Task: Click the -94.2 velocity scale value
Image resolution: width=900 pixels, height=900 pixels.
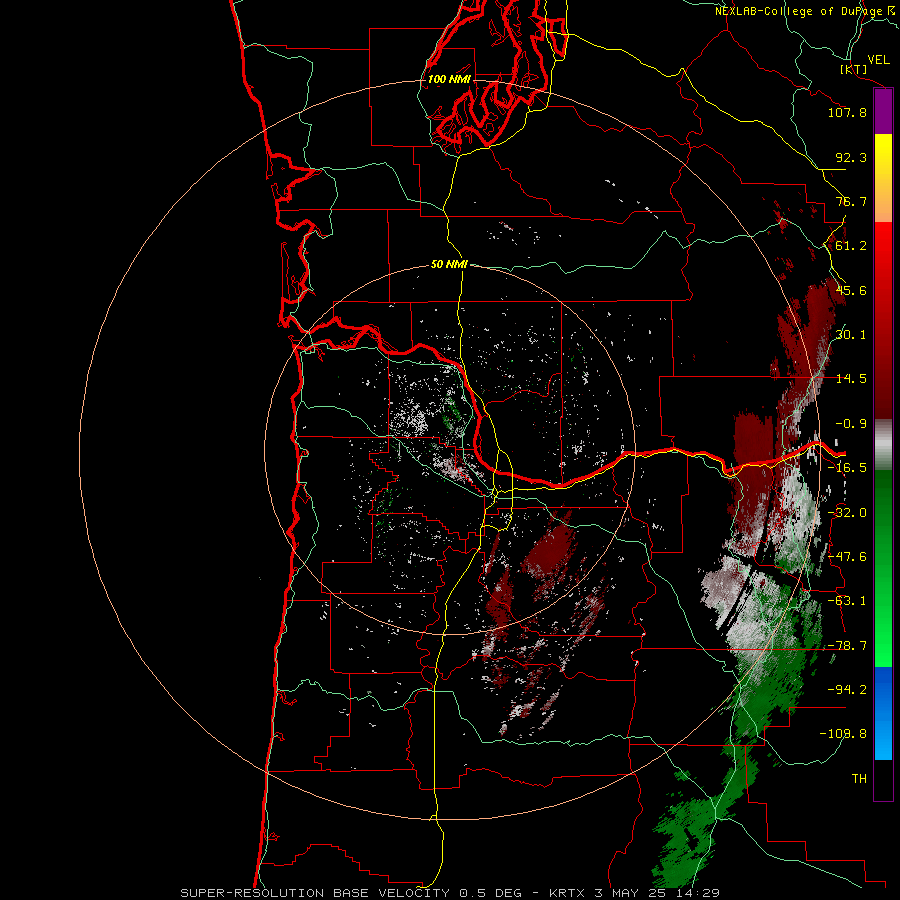Action: [x=847, y=689]
